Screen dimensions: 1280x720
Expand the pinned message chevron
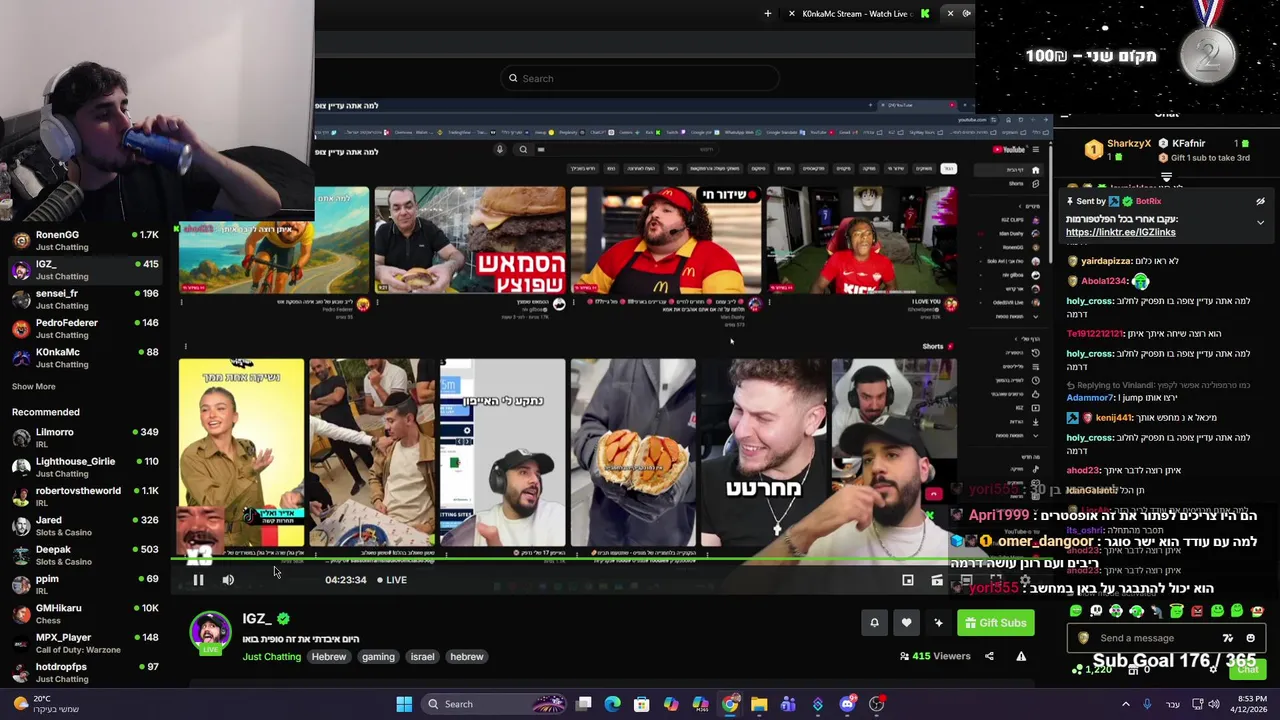click(1260, 222)
